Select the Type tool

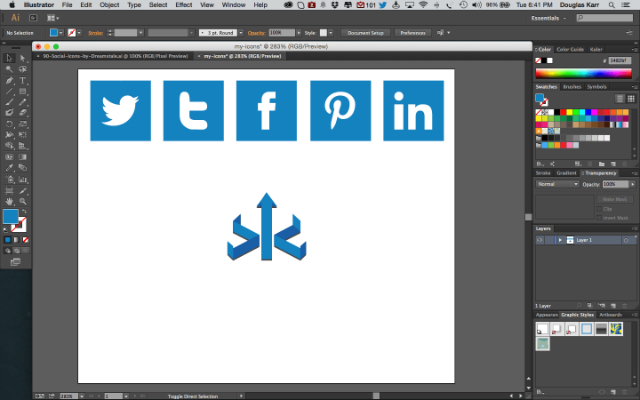coord(21,80)
